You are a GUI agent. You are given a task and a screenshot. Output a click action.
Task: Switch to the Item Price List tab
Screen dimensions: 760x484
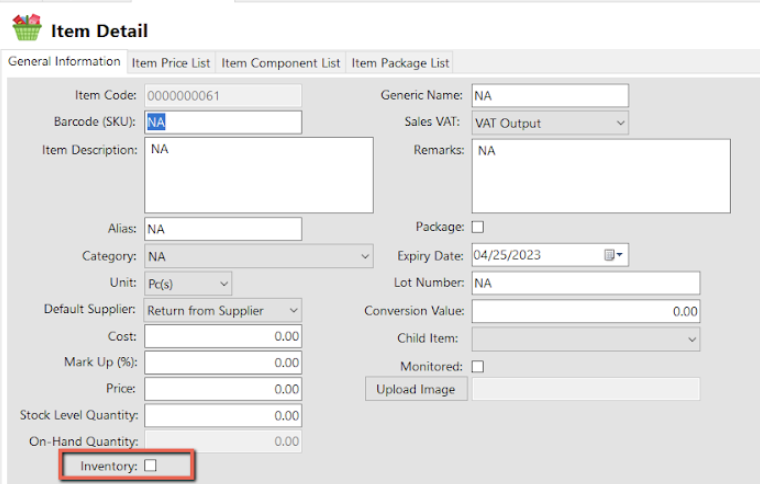coord(171,63)
